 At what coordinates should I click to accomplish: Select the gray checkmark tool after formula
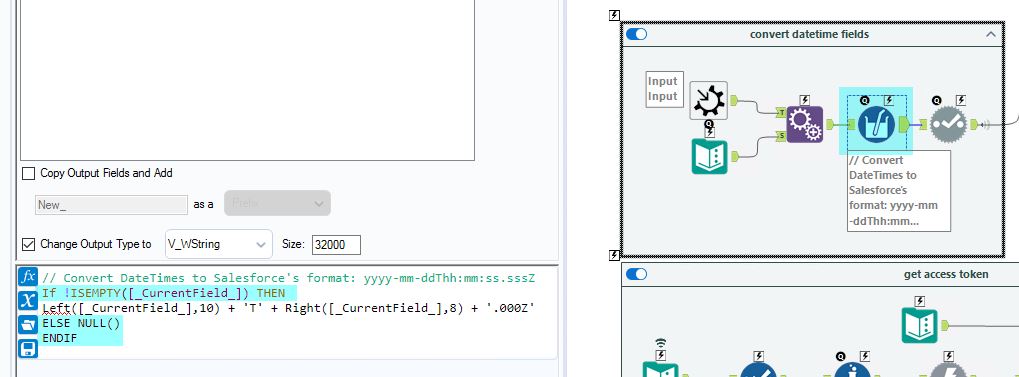pyautogui.click(x=949, y=125)
